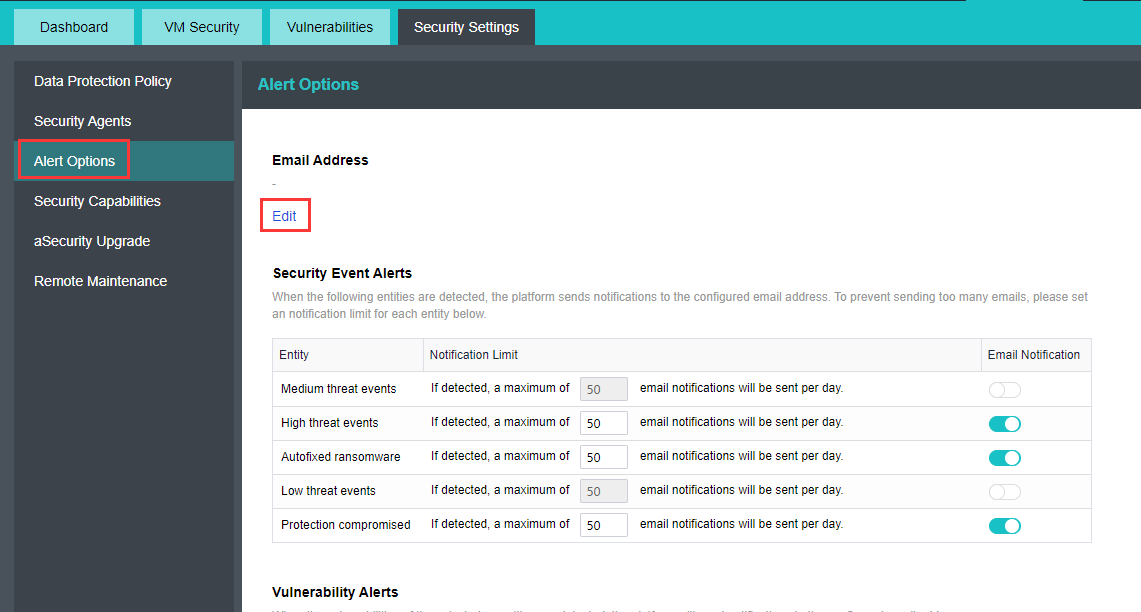Open the Alert Options sidebar entry
Image resolution: width=1141 pixels, height=612 pixels.
pyautogui.click(x=75, y=160)
